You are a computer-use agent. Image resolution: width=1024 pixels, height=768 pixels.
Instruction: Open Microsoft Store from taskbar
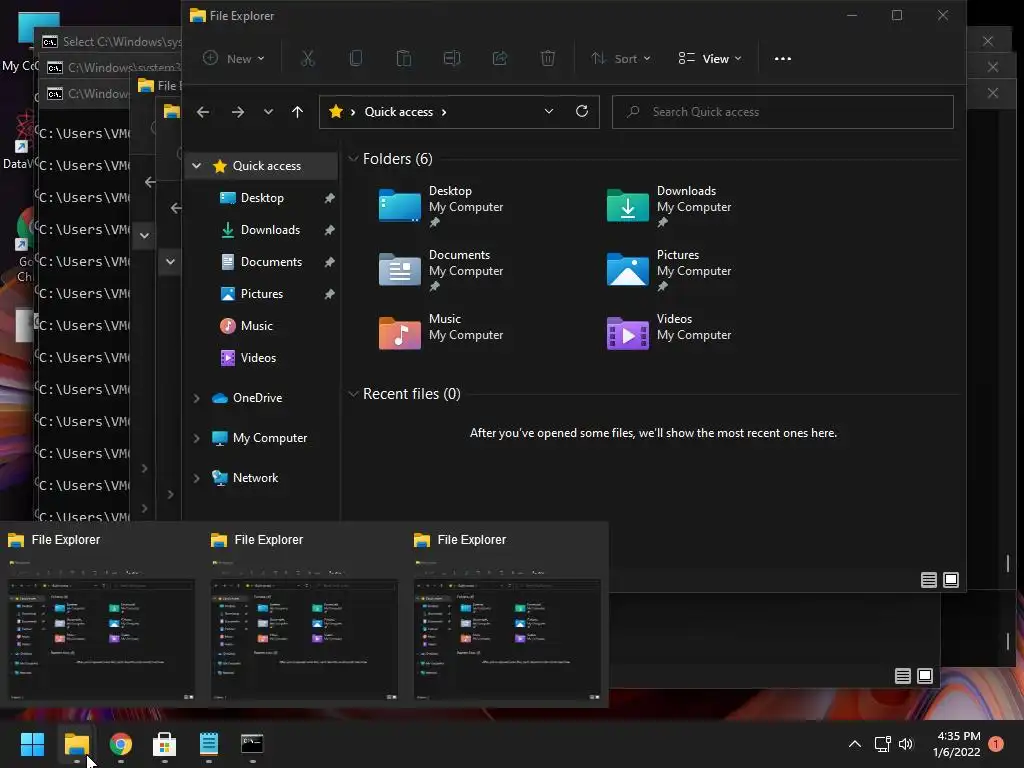[x=165, y=744]
